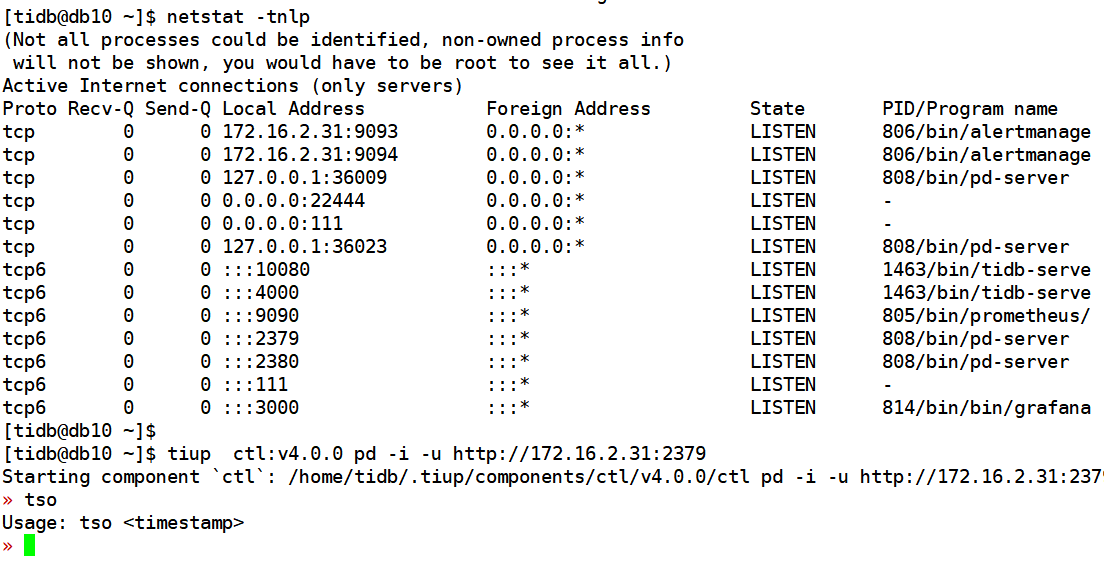Viewport: 1104px width, 563px height.
Task: Click the Local Address column header
Action: tap(294, 109)
